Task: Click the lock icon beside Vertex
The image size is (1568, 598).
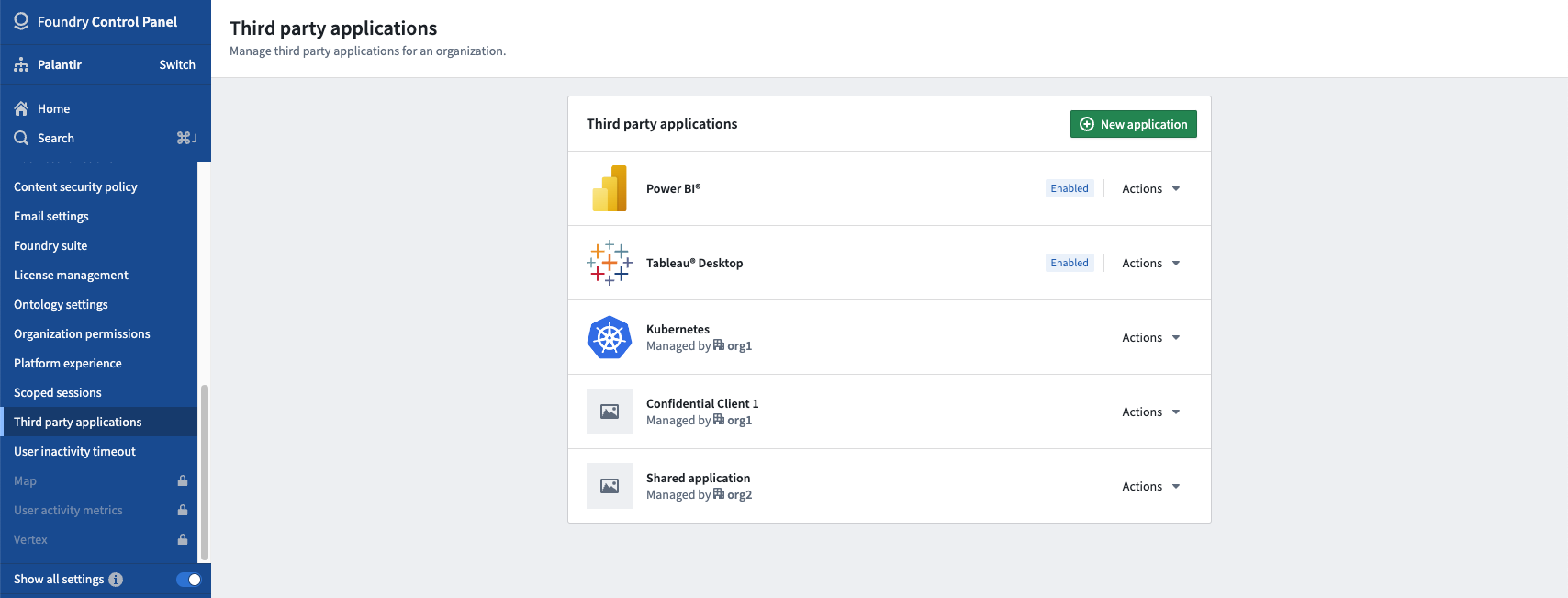Action: point(183,539)
